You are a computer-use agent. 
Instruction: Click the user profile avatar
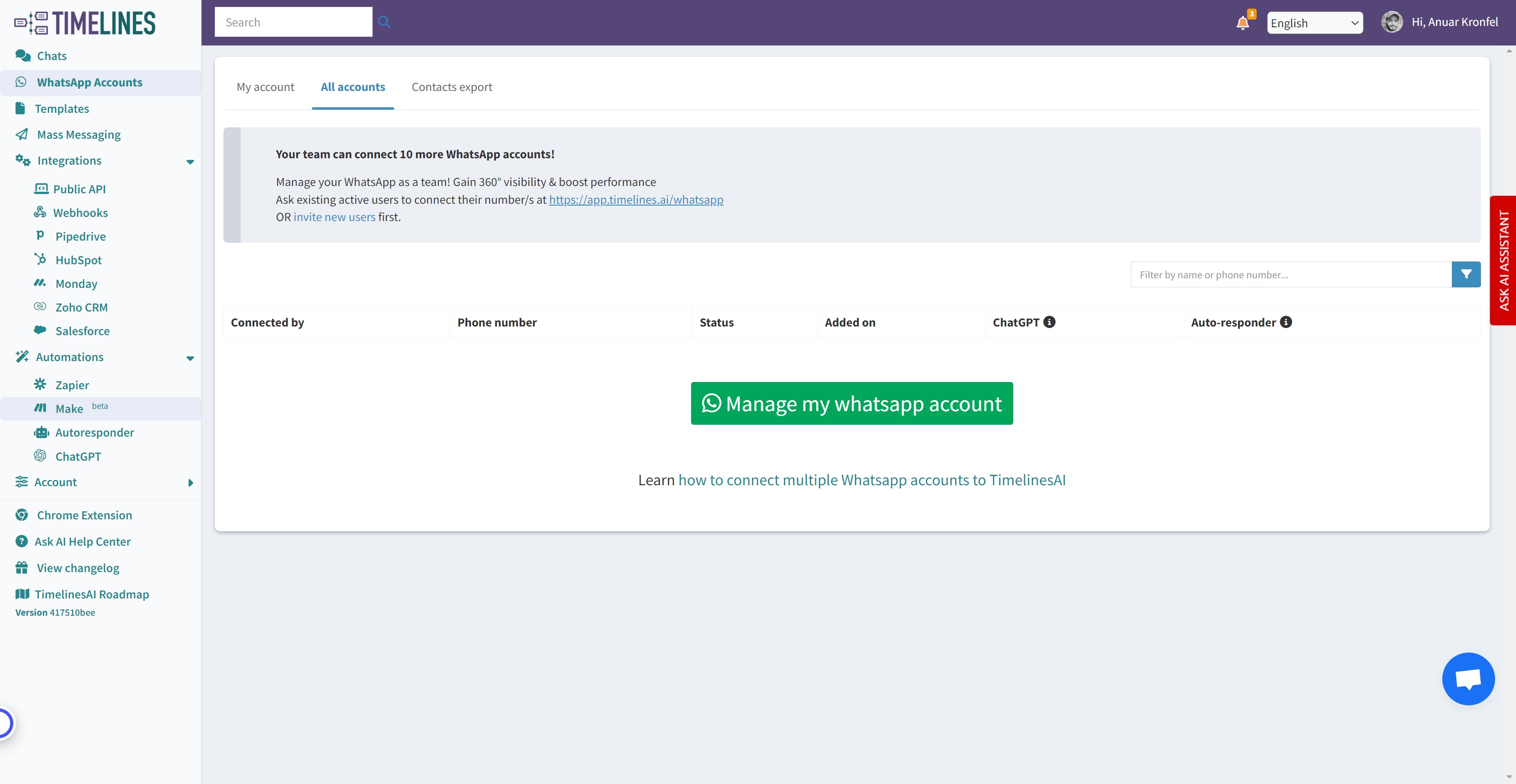(1392, 22)
